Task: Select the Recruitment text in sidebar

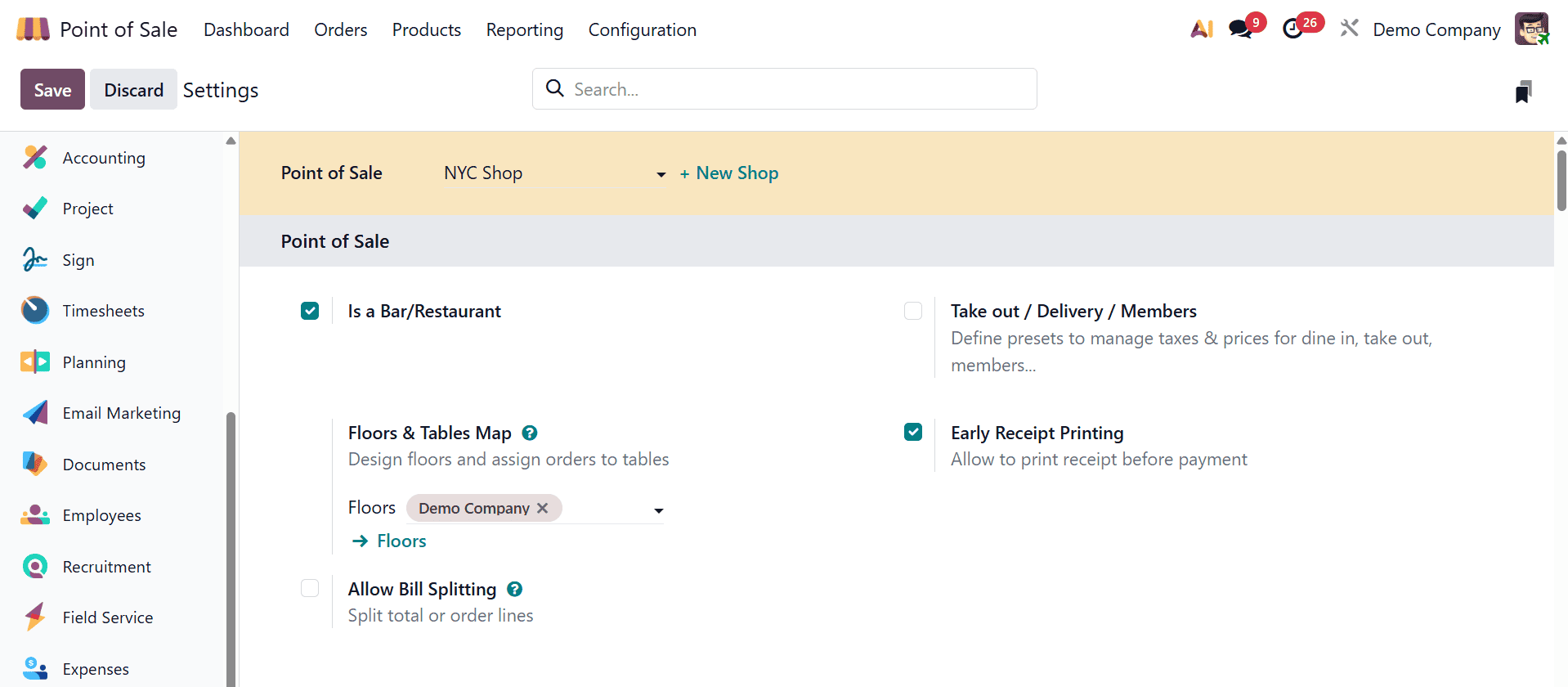Action: click(x=106, y=567)
